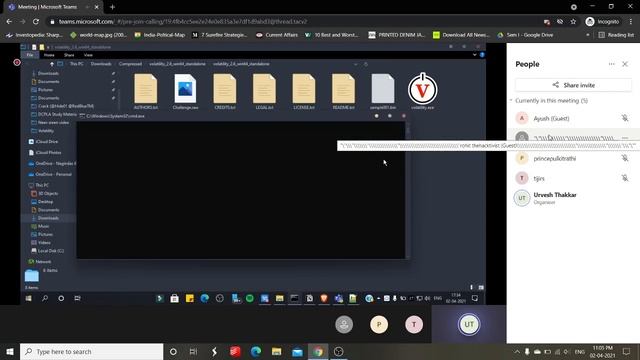Open the File tab in shared Explorer
640x360 pixels.
pyautogui.click(x=30, y=55)
